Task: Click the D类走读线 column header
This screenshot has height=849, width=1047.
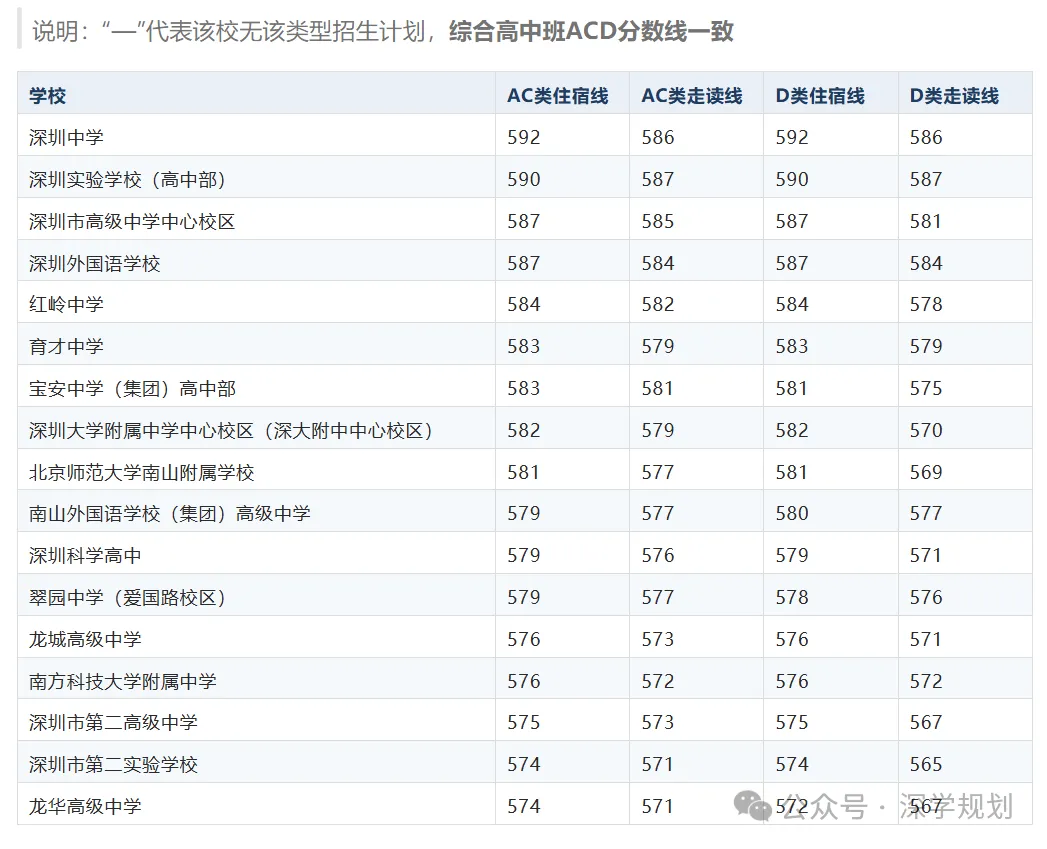Action: click(954, 96)
